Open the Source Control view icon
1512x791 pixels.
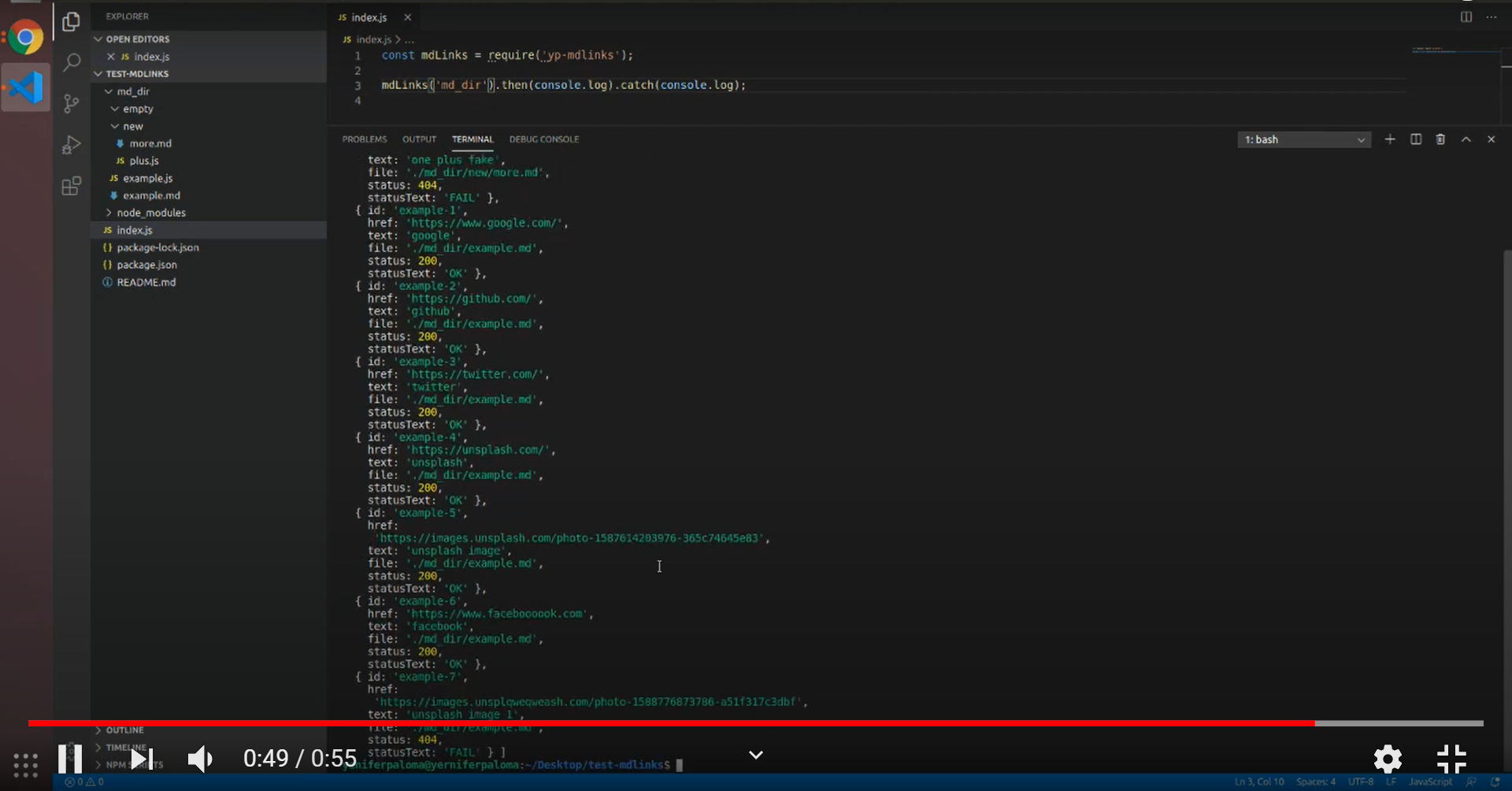tap(72, 103)
